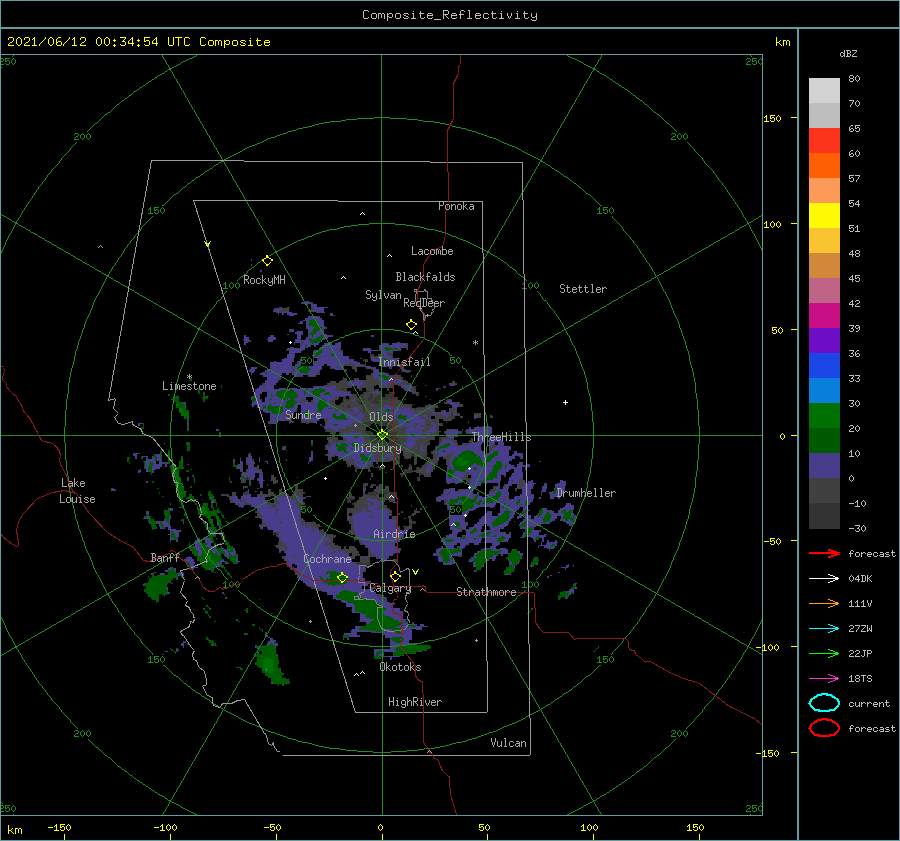Viewport: 900px width, 841px height.
Task: Click the Stettler city label
Action: [x=583, y=289]
